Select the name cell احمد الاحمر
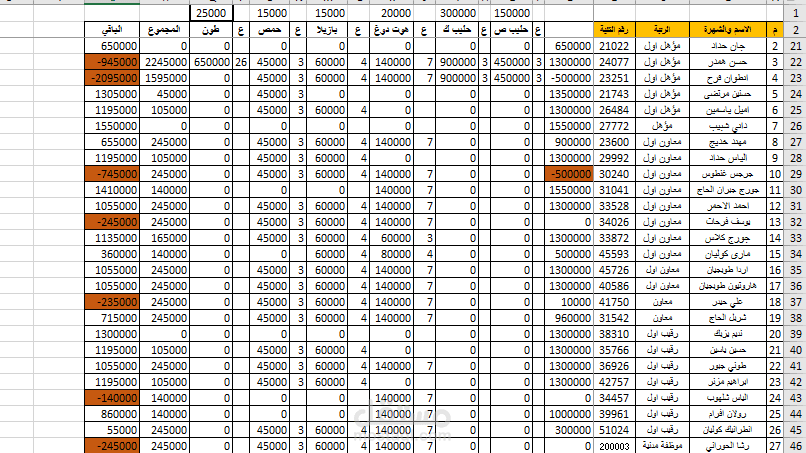Image resolution: width=806 pixels, height=453 pixels. tap(727, 206)
